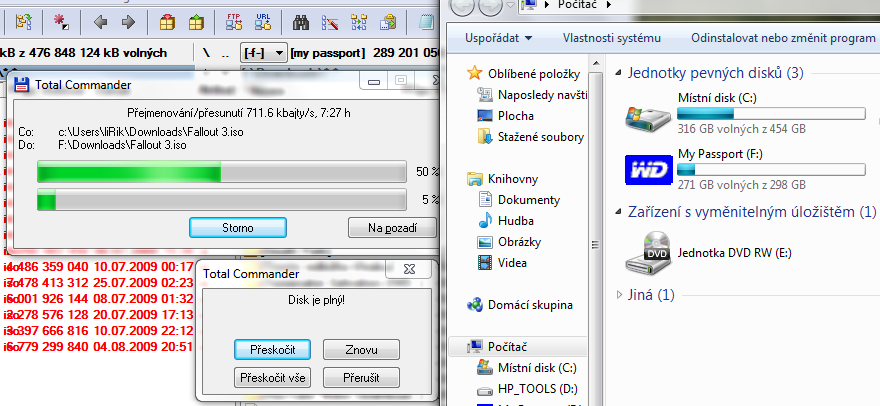Collapse Jednotky pevných disků group
The image size is (880, 406).
pyautogui.click(x=618, y=73)
